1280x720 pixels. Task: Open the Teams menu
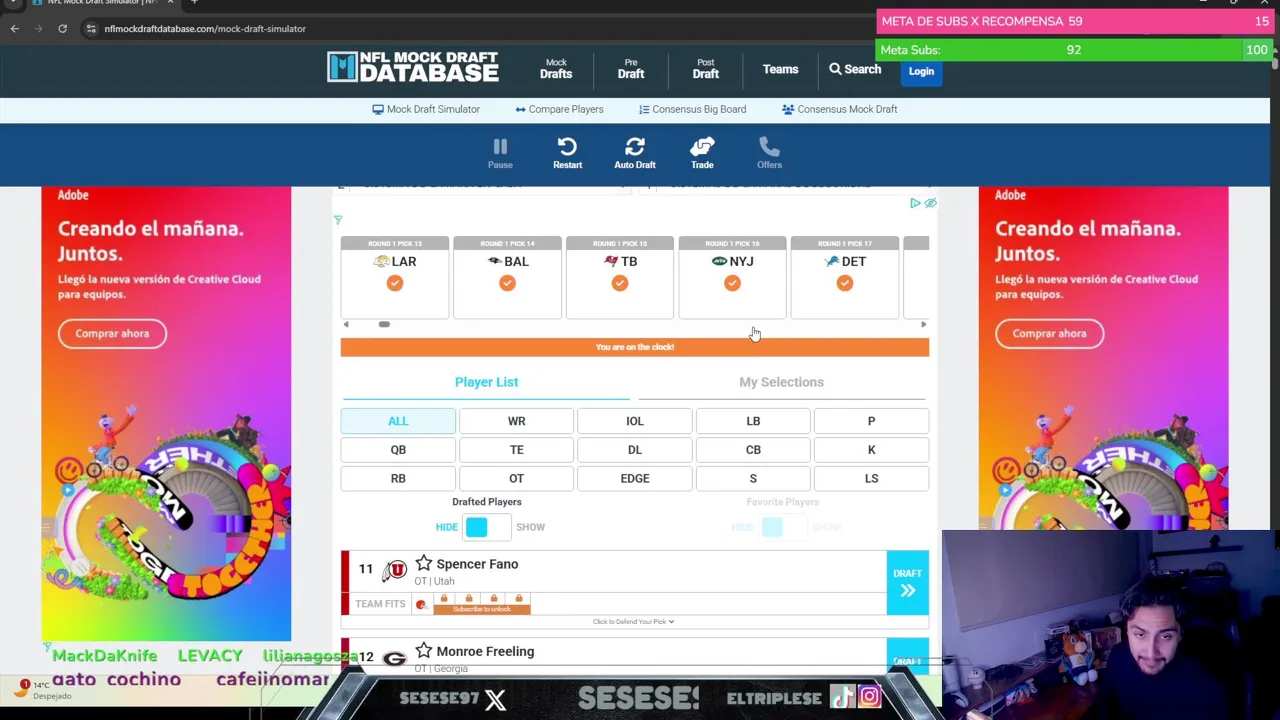780,69
